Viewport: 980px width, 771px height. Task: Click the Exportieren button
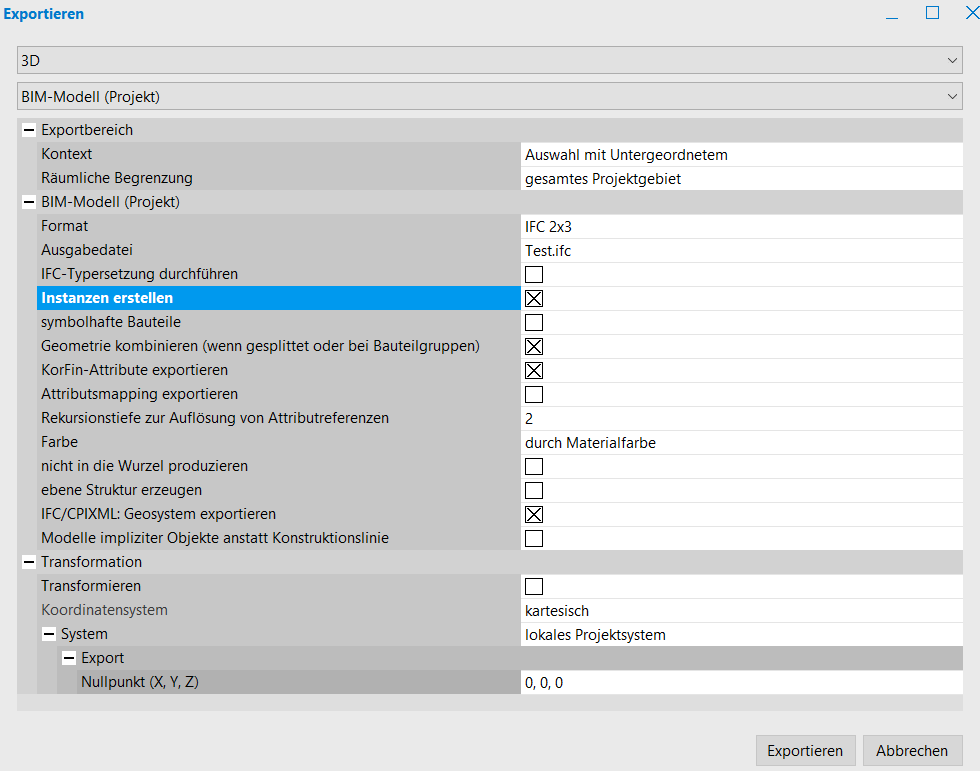805,751
